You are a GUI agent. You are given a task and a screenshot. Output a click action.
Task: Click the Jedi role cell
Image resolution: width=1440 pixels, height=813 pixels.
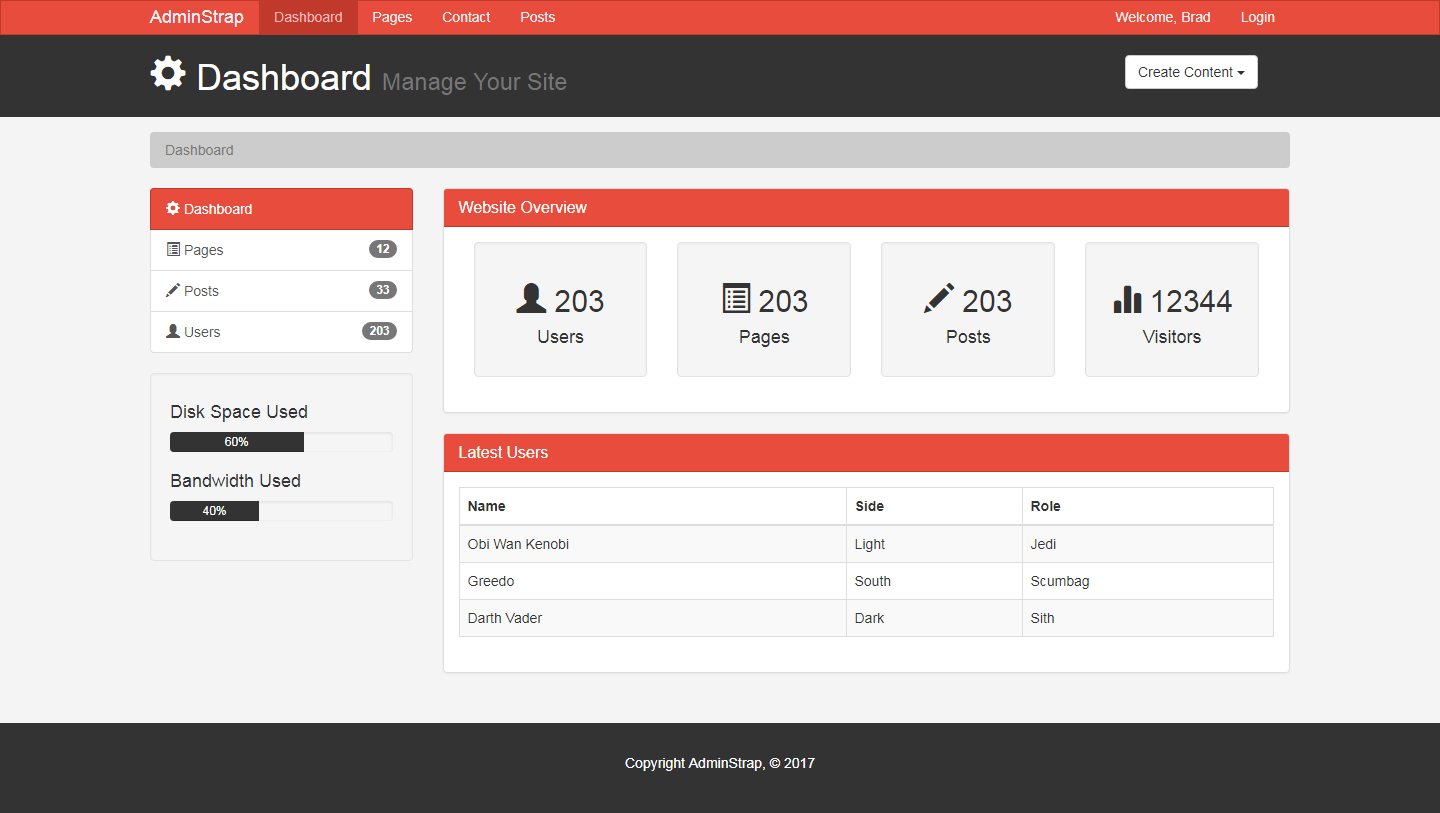pyautogui.click(x=1148, y=544)
